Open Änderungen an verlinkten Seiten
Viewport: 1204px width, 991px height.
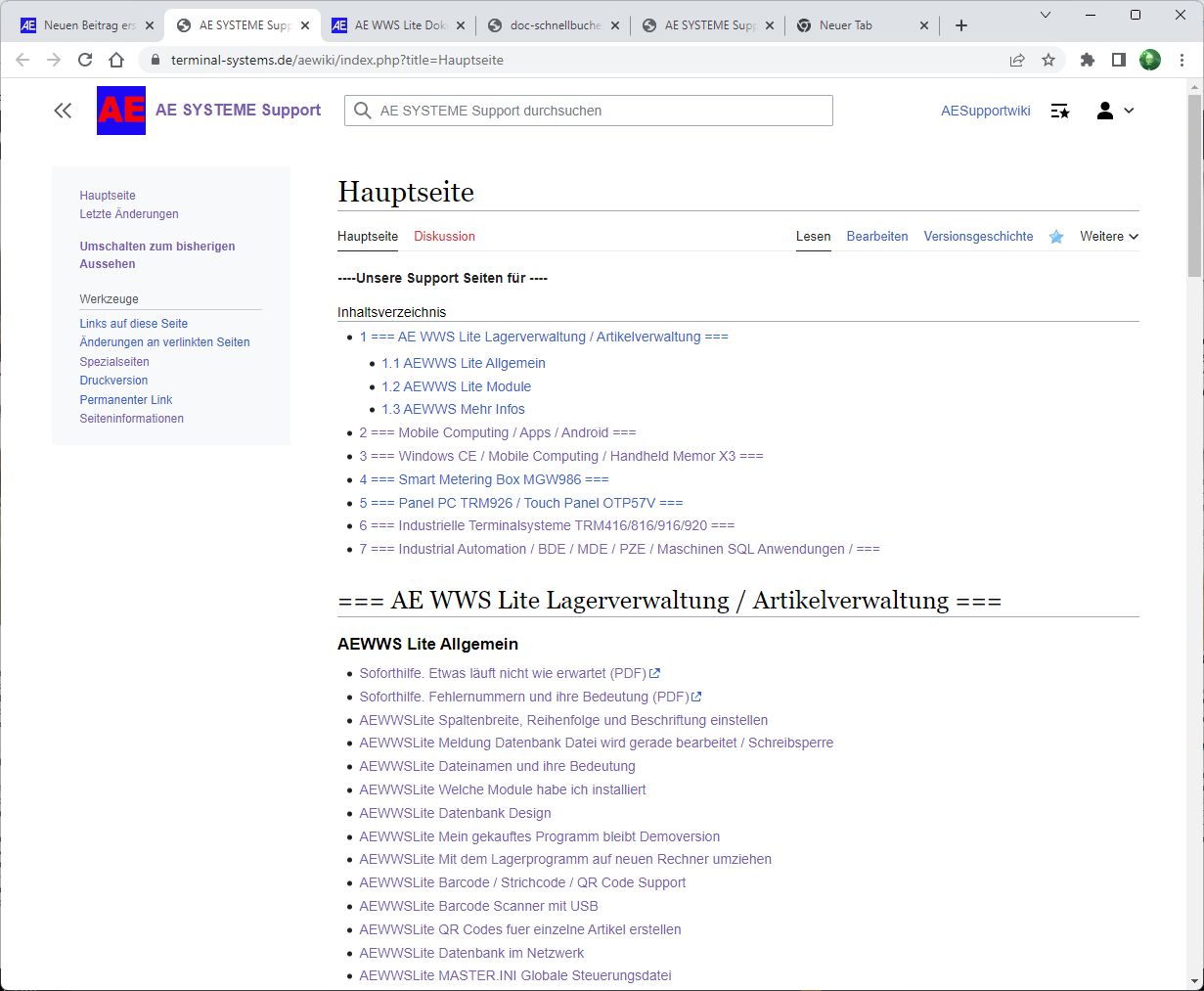coord(164,342)
